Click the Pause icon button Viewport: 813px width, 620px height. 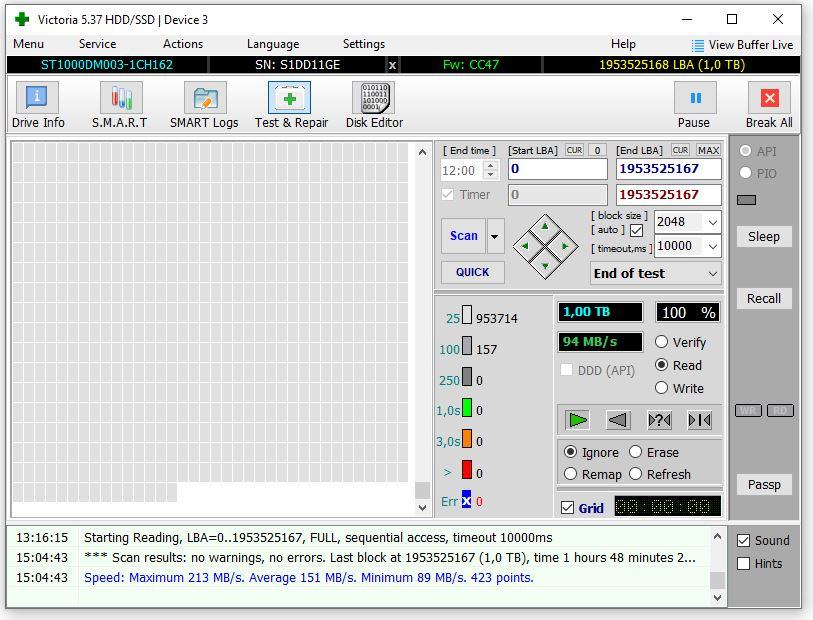[x=695, y=98]
